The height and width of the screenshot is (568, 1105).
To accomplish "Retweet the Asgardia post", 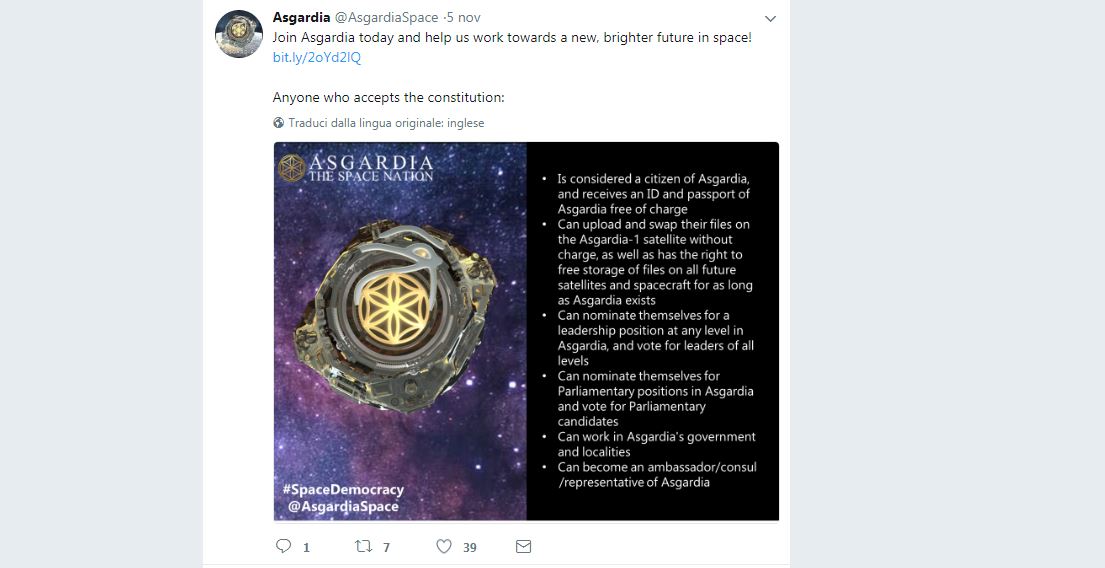I will coord(364,546).
